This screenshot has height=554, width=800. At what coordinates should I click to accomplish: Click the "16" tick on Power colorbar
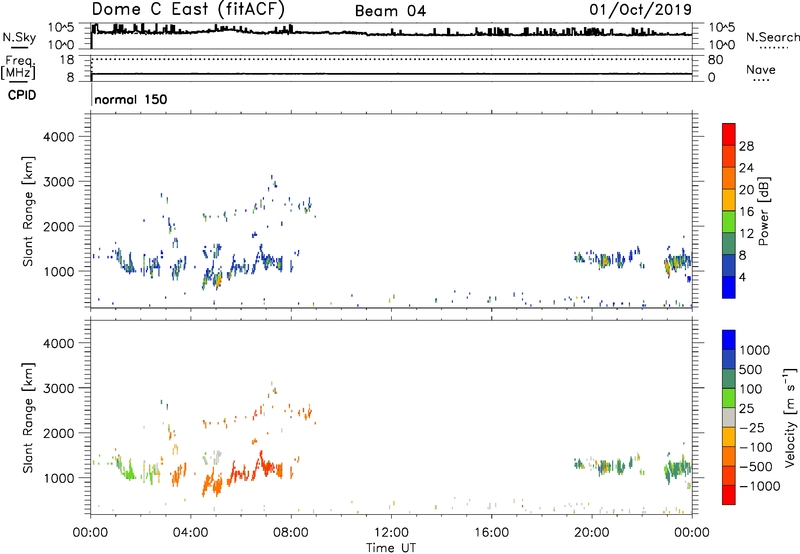(746, 212)
